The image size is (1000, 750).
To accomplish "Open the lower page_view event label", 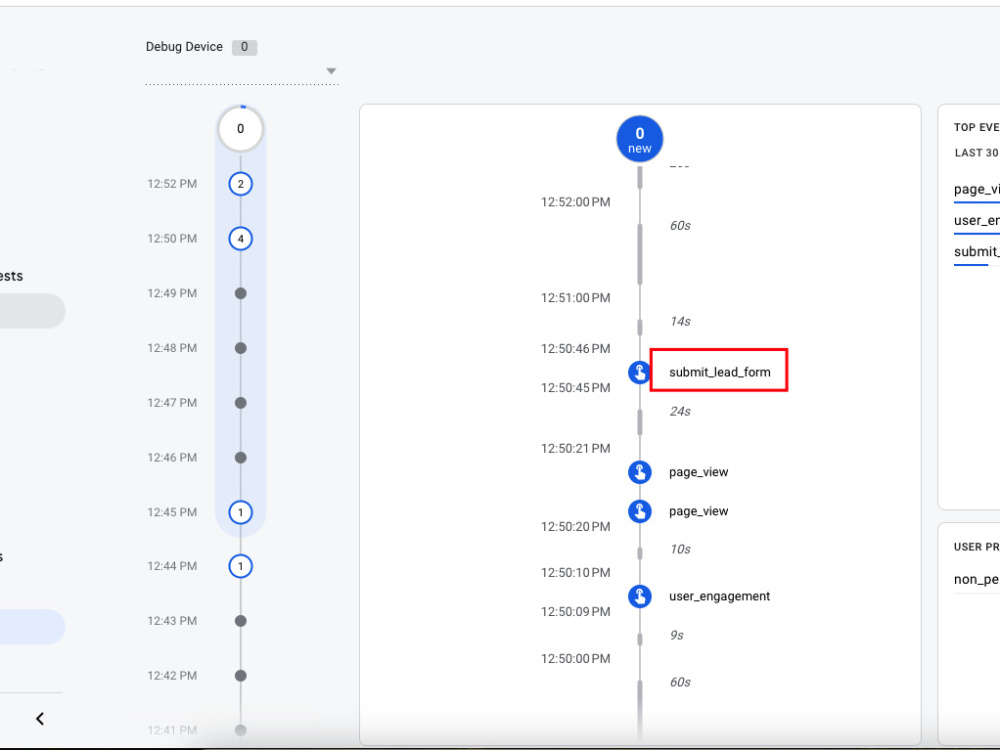I will (698, 511).
